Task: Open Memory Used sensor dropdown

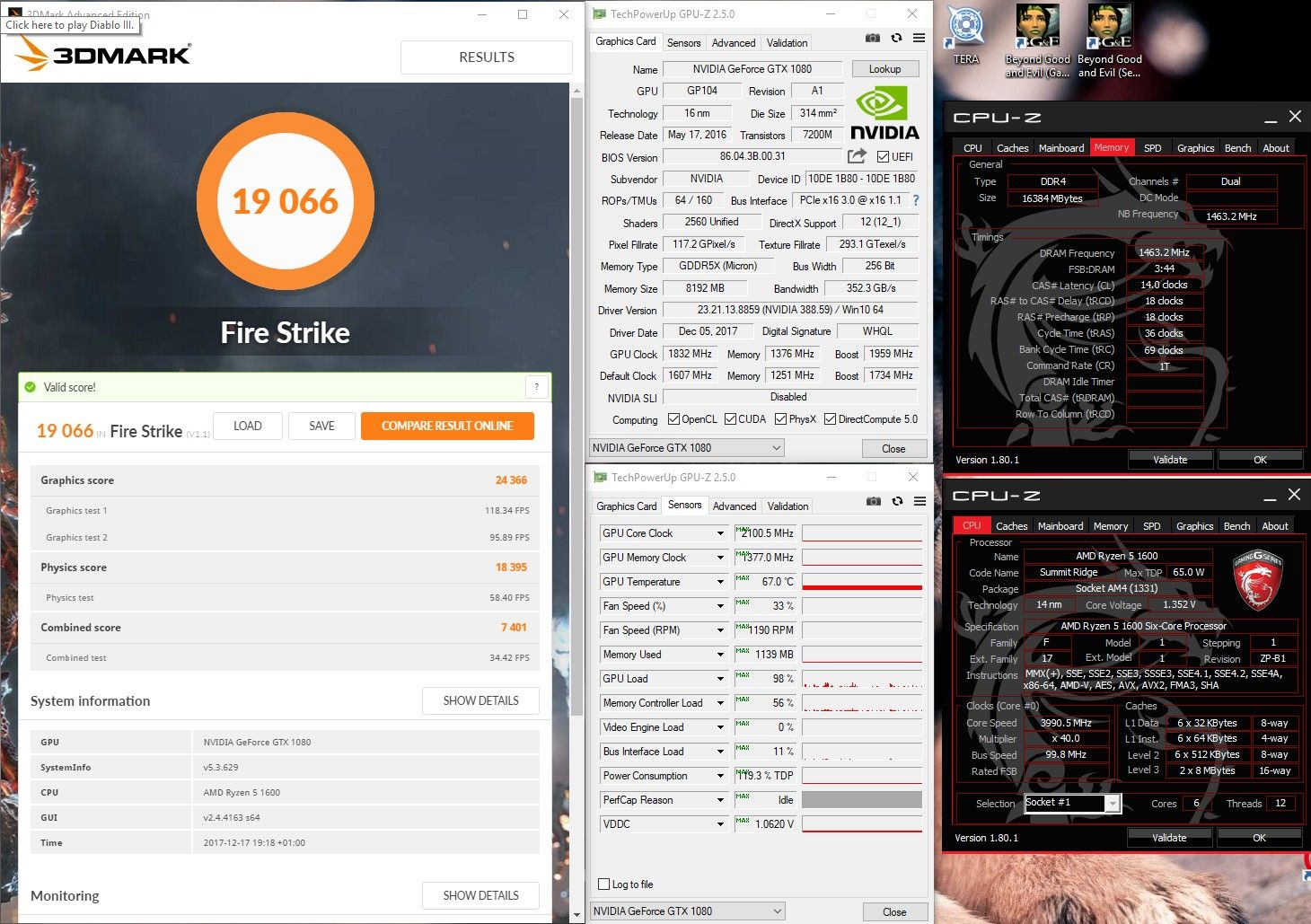Action: 720,655
